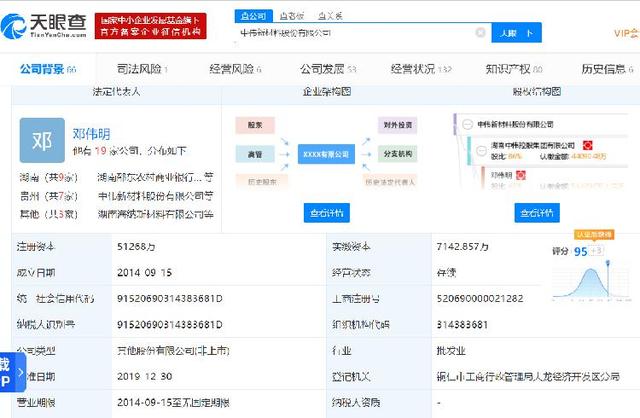Collapse the 中伟新材料股份有限公司 equity tree node
This screenshot has height=418, width=640.
coord(468,124)
